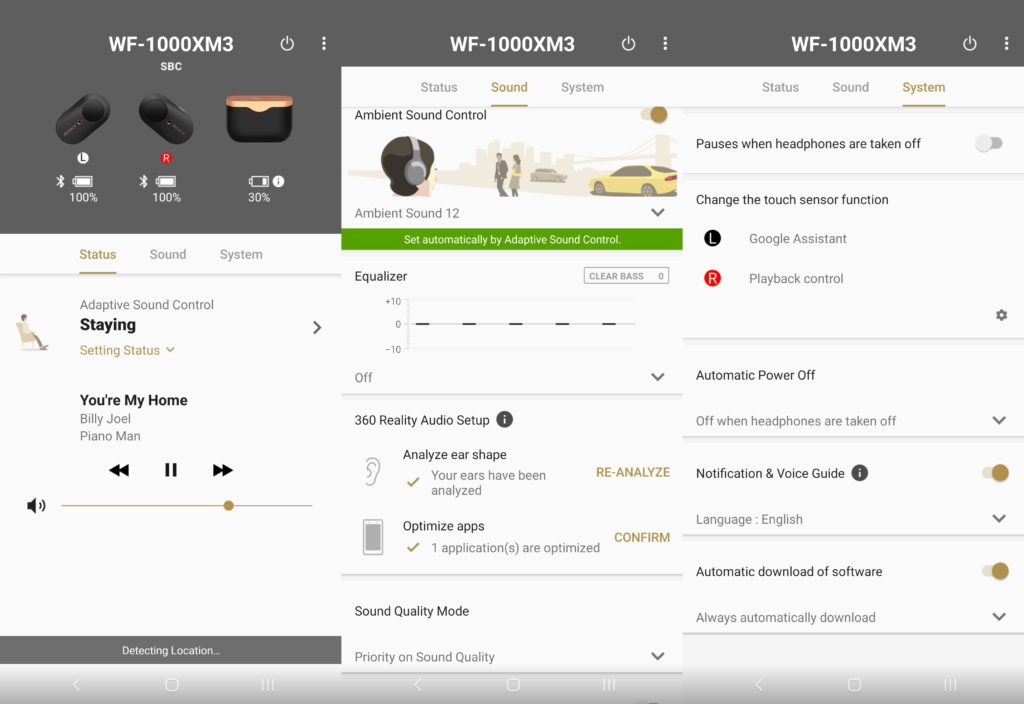The image size is (1024, 704).
Task: Tap the L icon for Google Assistant
Action: pyautogui.click(x=712, y=238)
